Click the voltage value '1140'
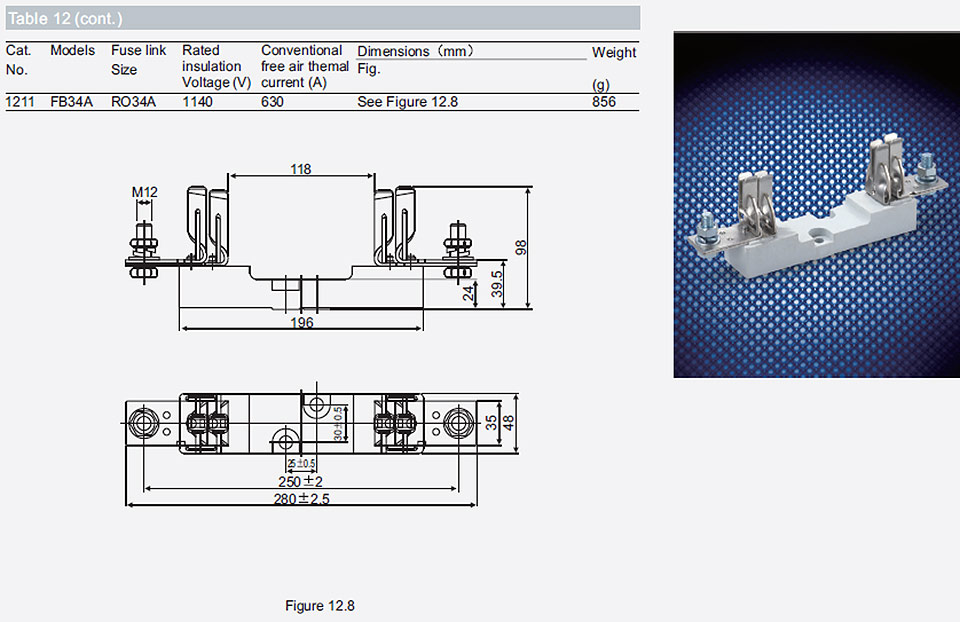The height and width of the screenshot is (622, 960). point(197,102)
